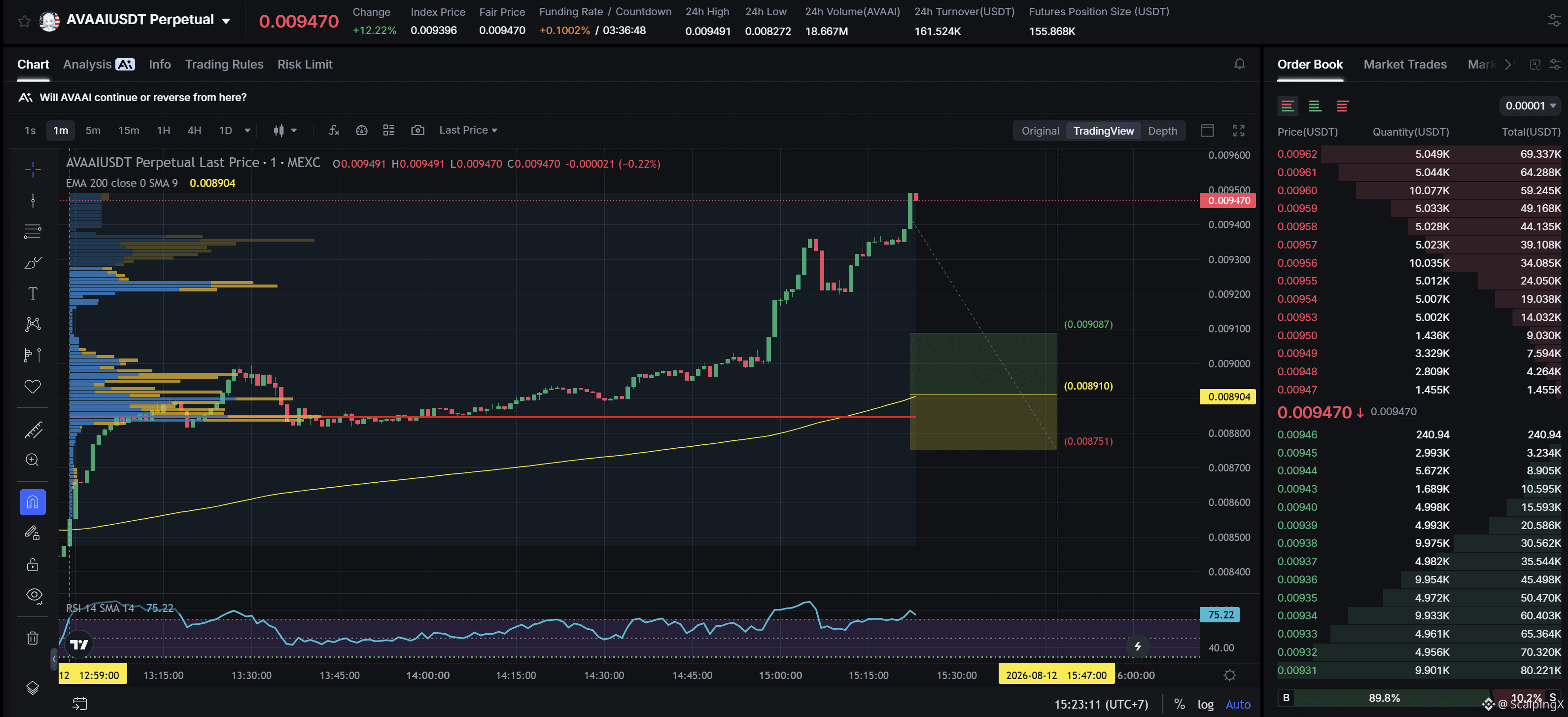Open the chart gauge tool icon

[362, 130]
